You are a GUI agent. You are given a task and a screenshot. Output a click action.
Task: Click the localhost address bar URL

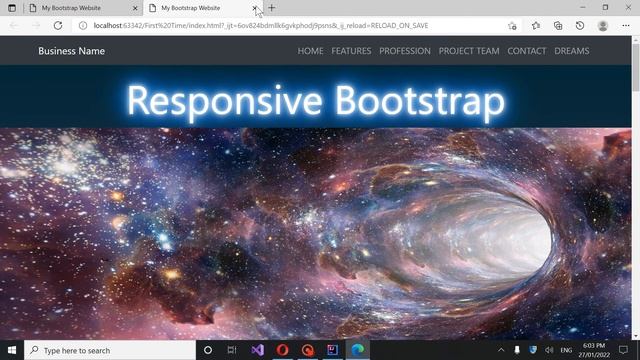point(261,25)
